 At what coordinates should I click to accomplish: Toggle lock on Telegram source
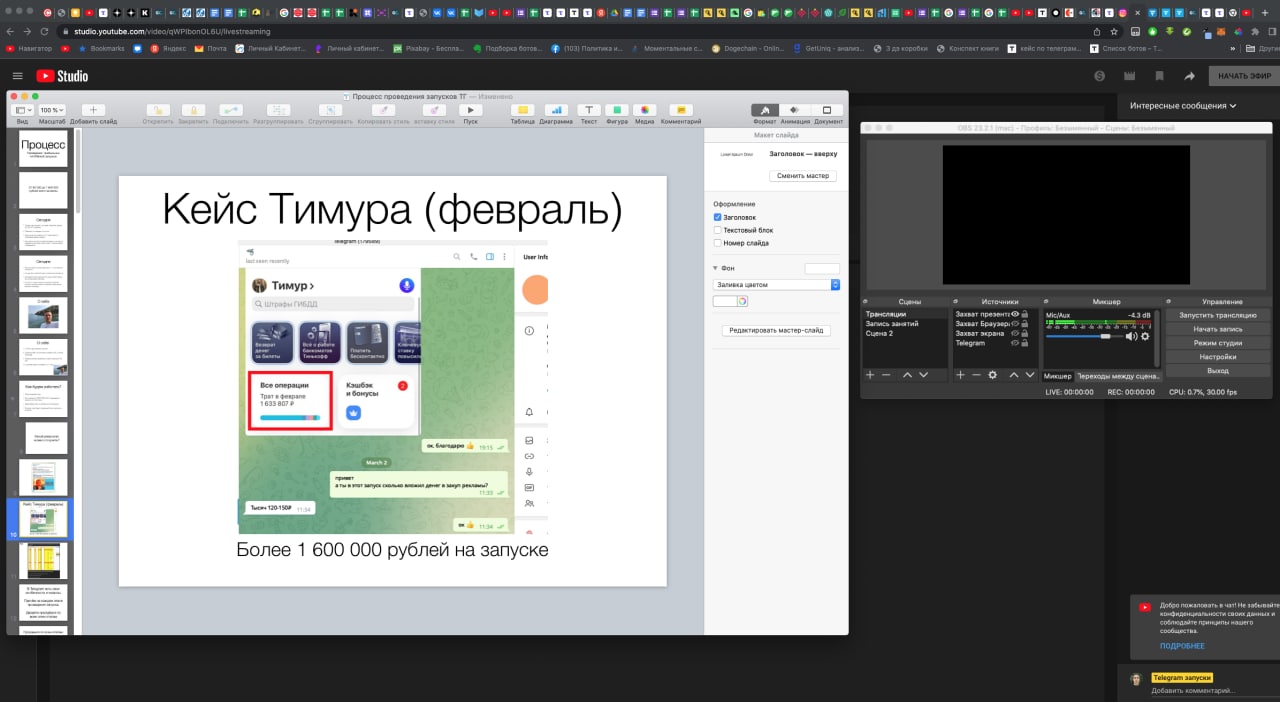pos(1025,343)
